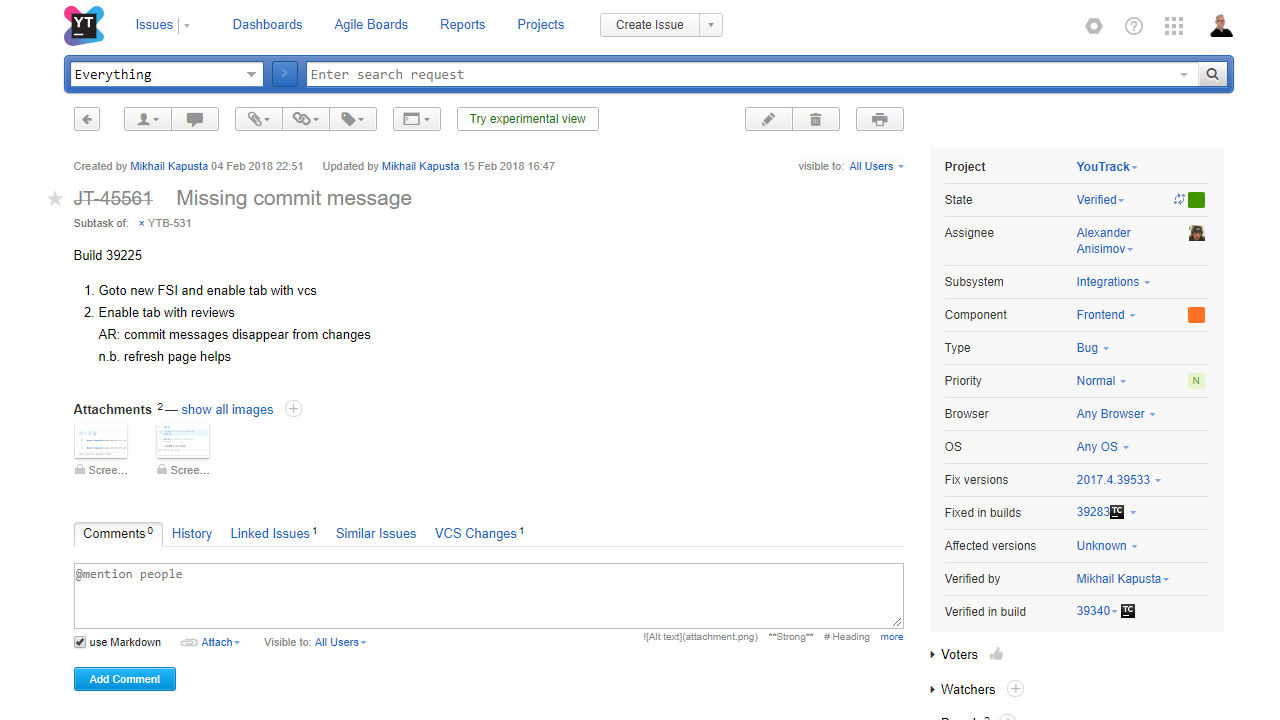The image size is (1280, 720).
Task: Click Alexander Anisimov's avatar in Assignee row
Action: click(x=1197, y=233)
